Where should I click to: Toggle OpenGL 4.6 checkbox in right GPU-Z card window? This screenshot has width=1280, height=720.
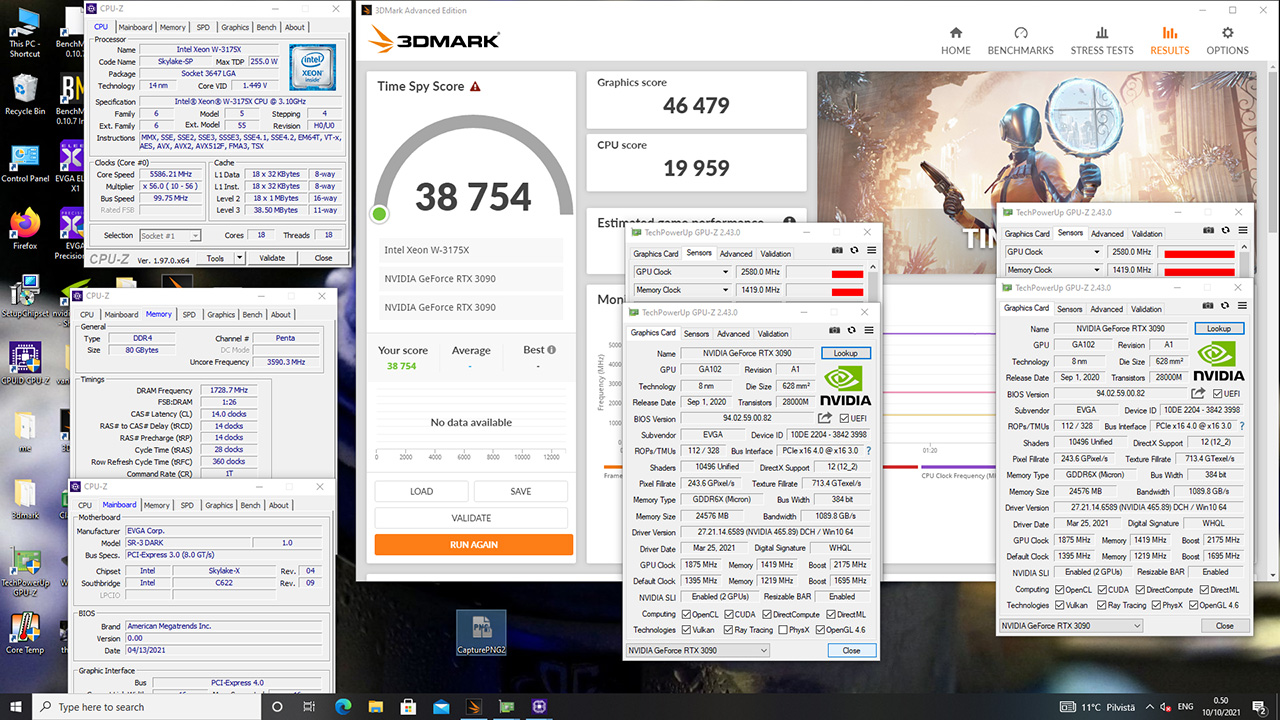pyautogui.click(x=1192, y=605)
